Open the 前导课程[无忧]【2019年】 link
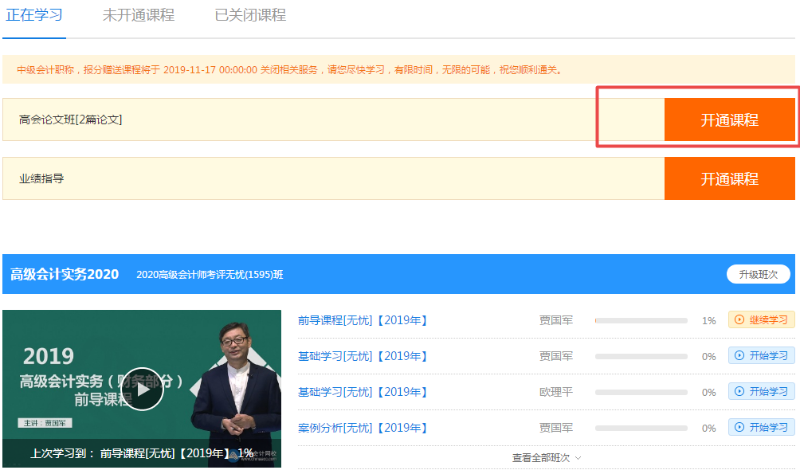Viewport: 800px width, 470px height. click(x=362, y=320)
